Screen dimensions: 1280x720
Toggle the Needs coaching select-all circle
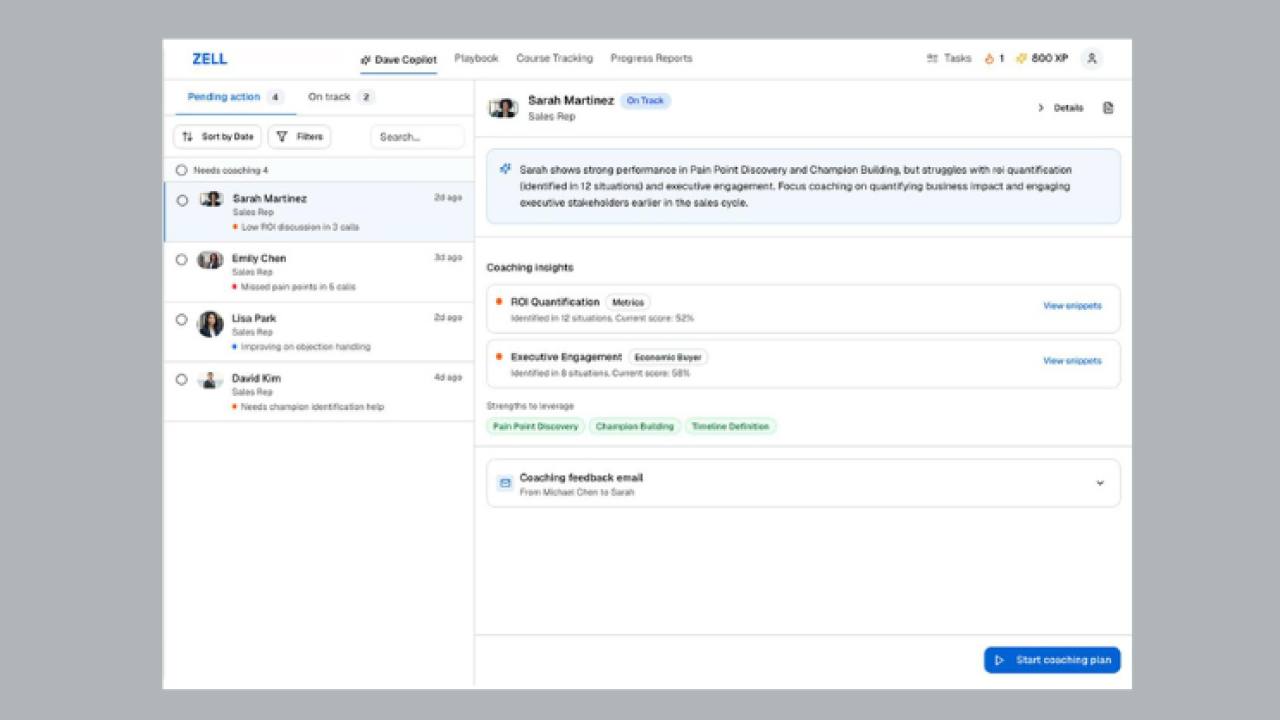(181, 170)
